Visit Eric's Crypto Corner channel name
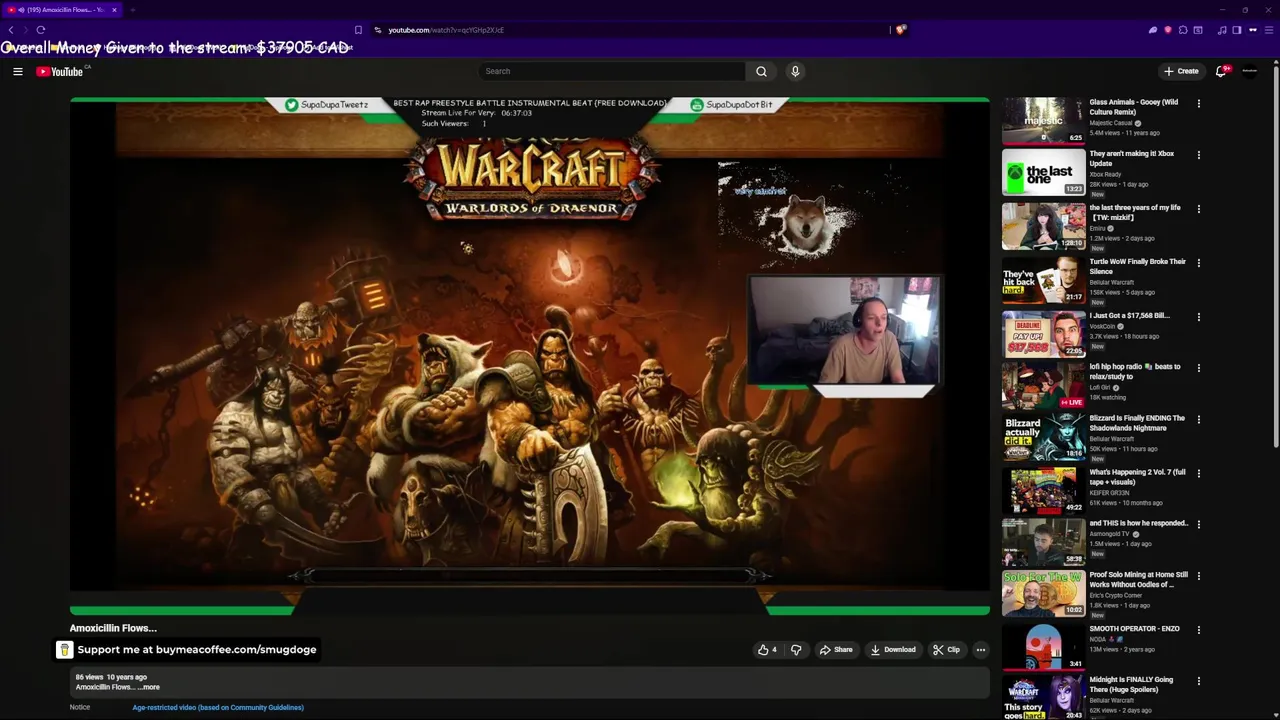This screenshot has width=1280, height=720. [1116, 595]
